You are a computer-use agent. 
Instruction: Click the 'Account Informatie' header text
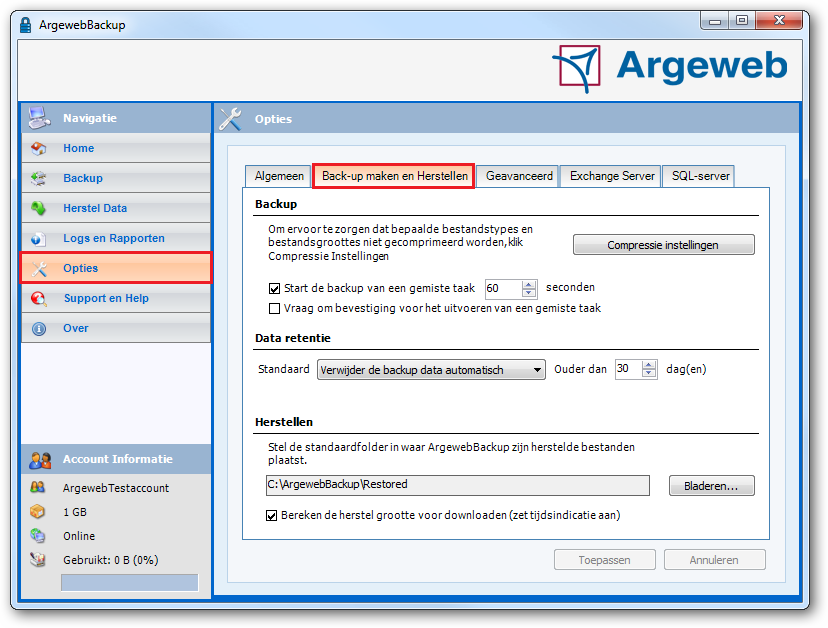coord(118,460)
